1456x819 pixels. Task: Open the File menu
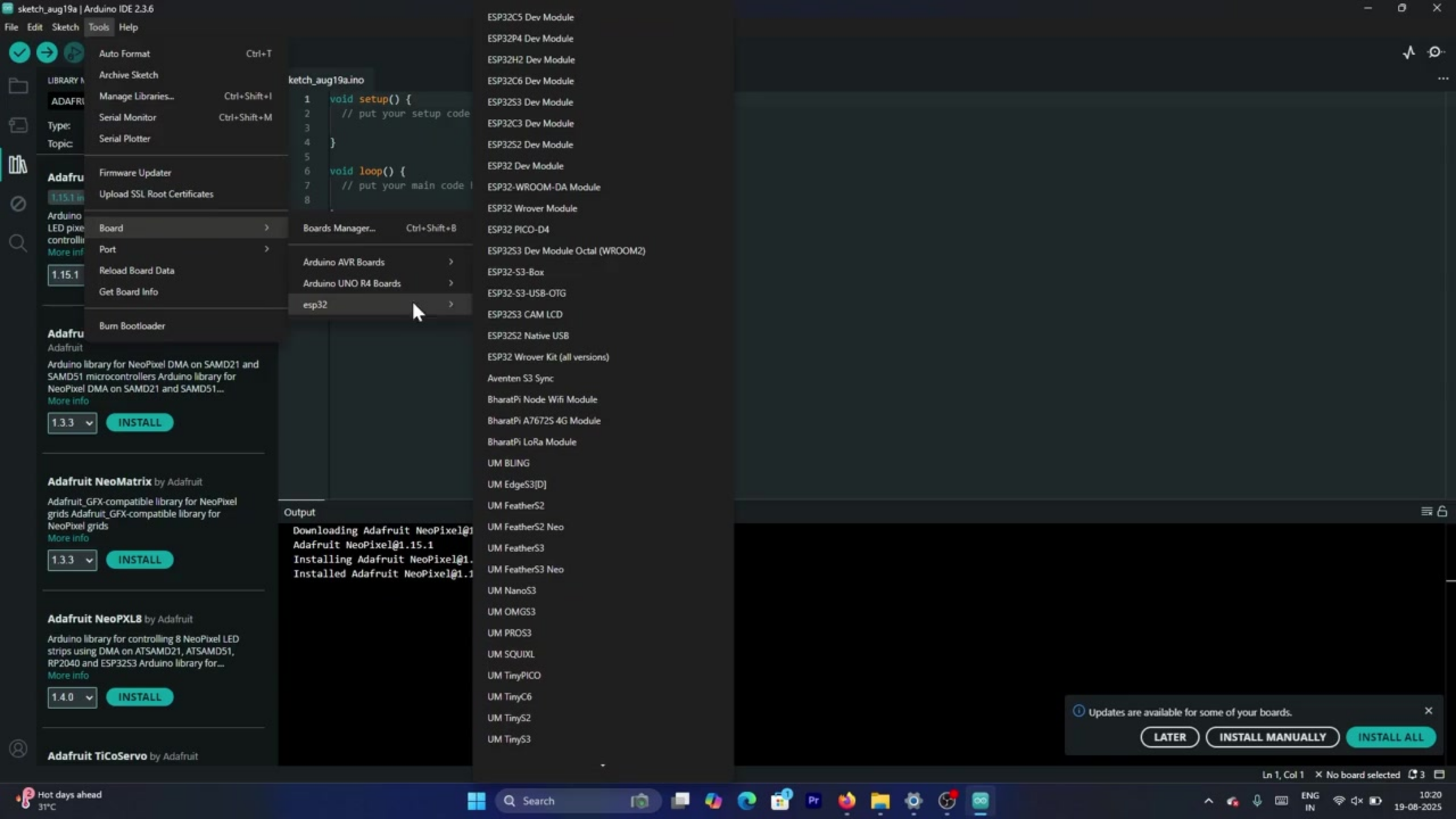[12, 27]
